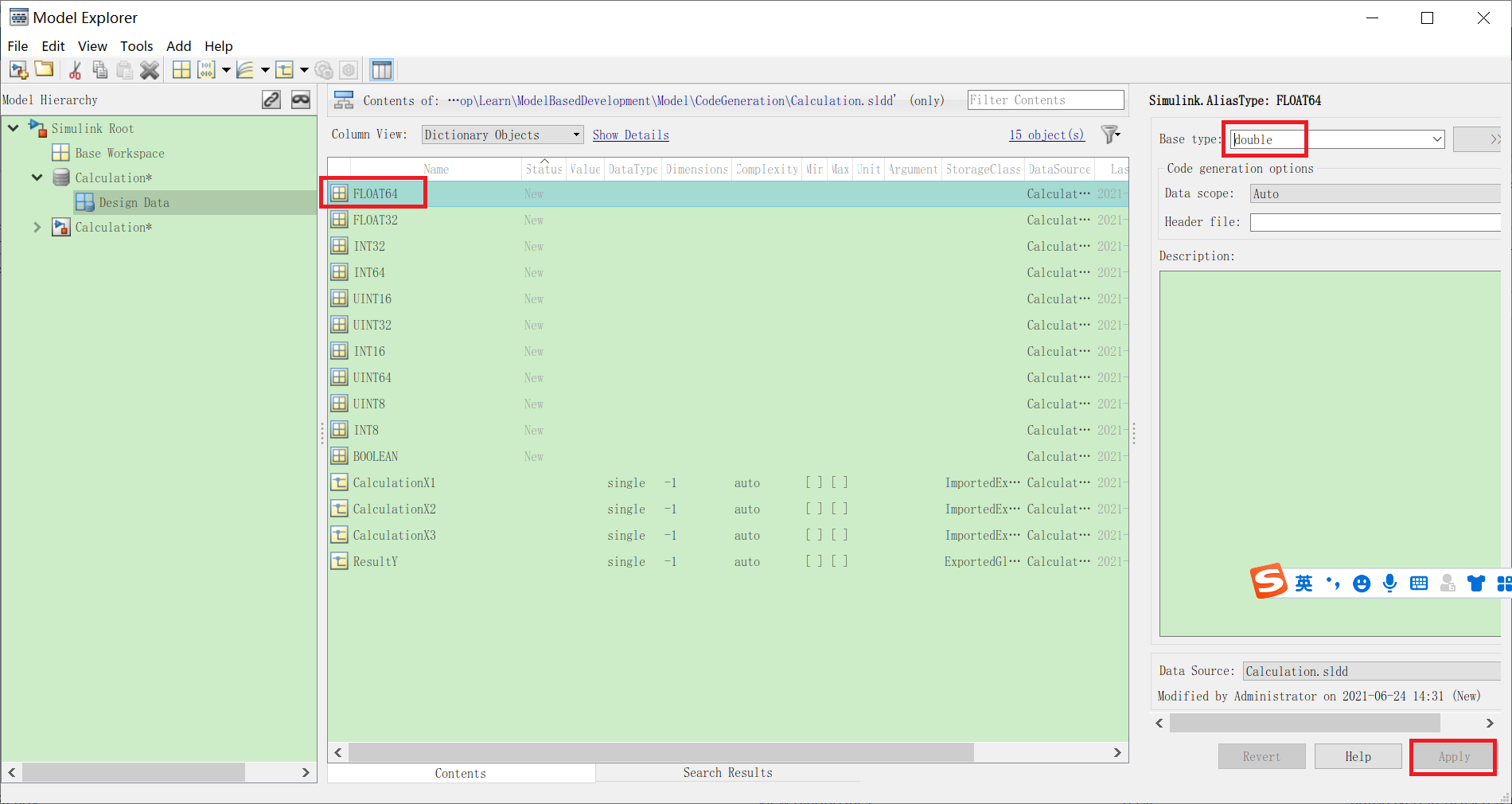Viewport: 1512px width, 804px height.
Task: Click the Apply button
Action: pos(1454,757)
